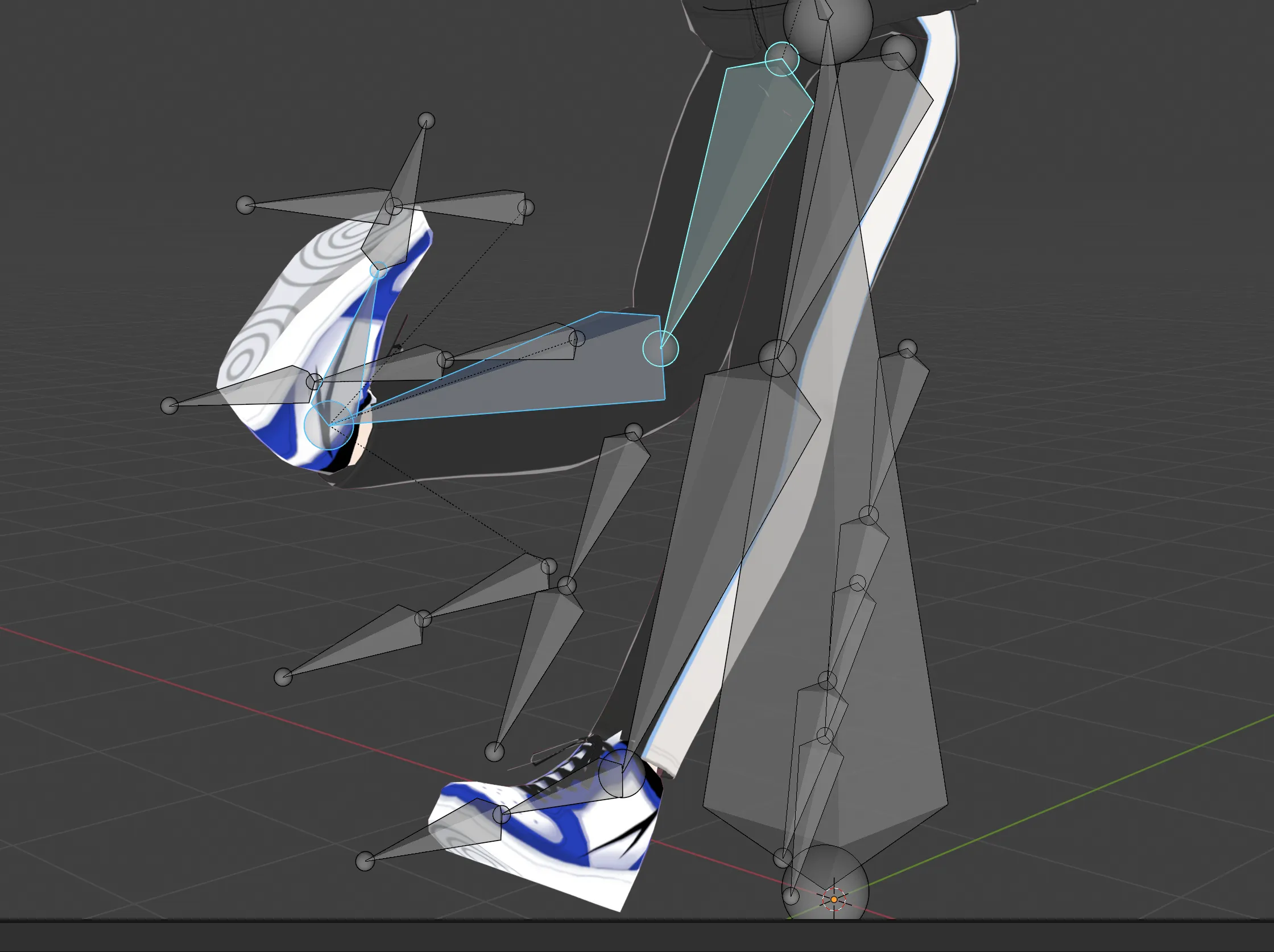Click the bone tip left of the raised shoe heel
This screenshot has height=952, width=1274.
(169, 405)
